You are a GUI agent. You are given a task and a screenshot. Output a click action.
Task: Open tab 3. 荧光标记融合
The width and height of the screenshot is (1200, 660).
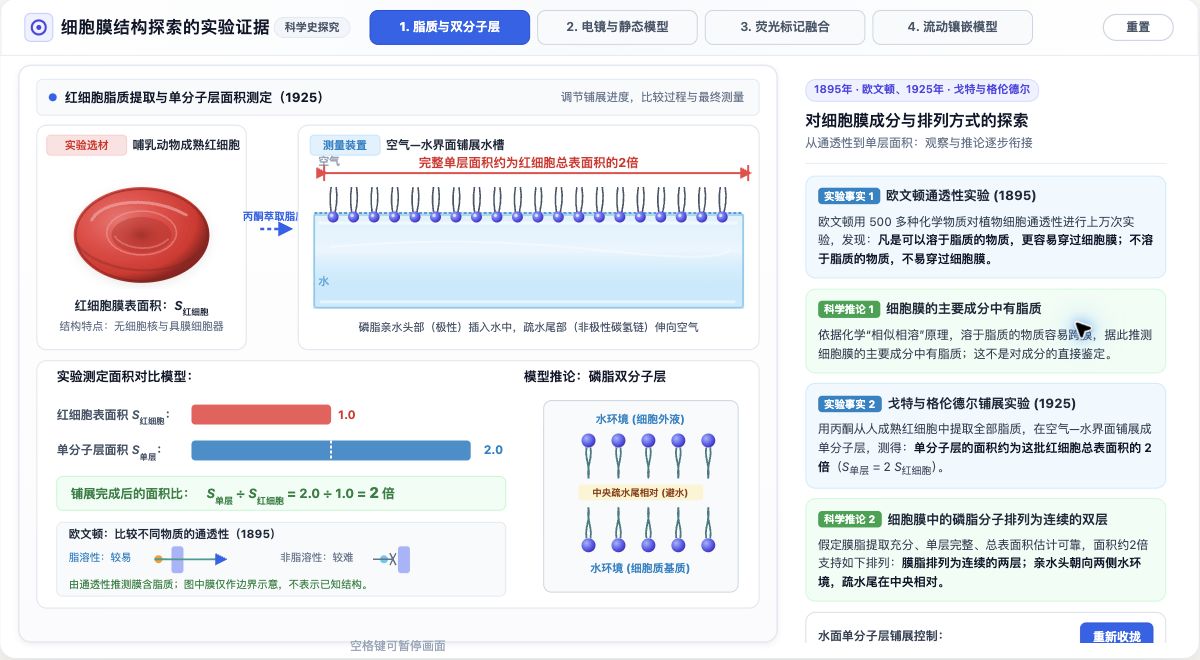(x=785, y=28)
